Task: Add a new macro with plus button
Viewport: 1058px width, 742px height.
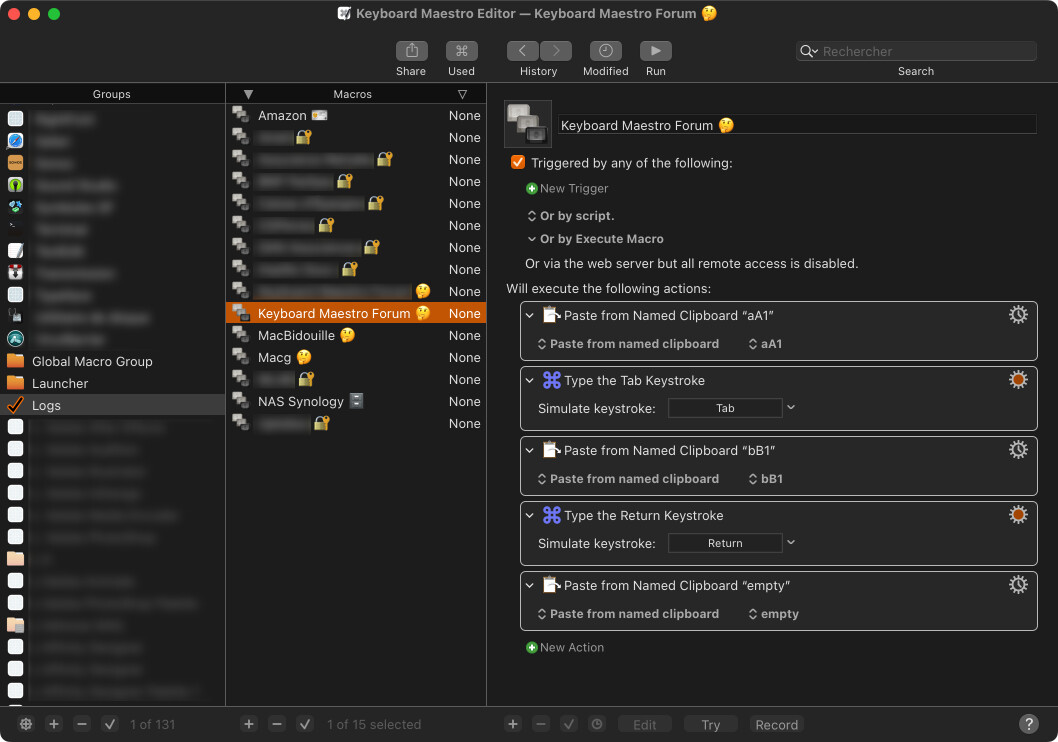Action: coord(249,724)
